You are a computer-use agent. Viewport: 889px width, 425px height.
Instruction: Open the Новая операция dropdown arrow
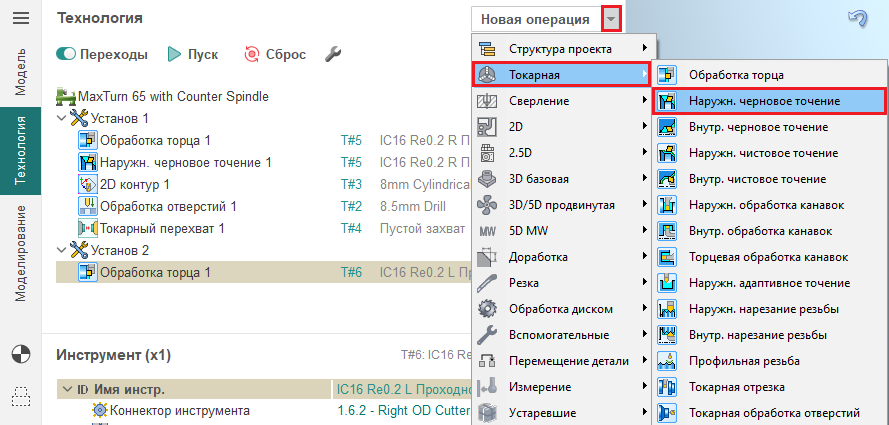tap(612, 19)
